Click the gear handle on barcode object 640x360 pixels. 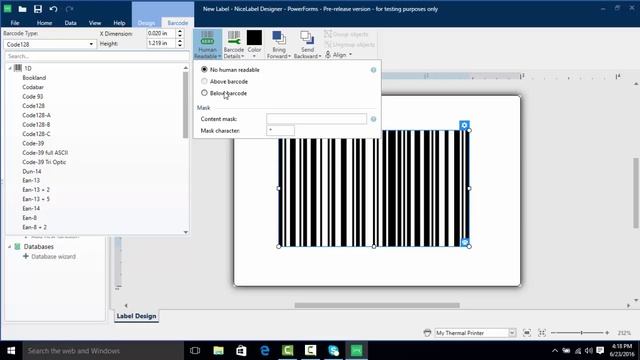pyautogui.click(x=464, y=125)
